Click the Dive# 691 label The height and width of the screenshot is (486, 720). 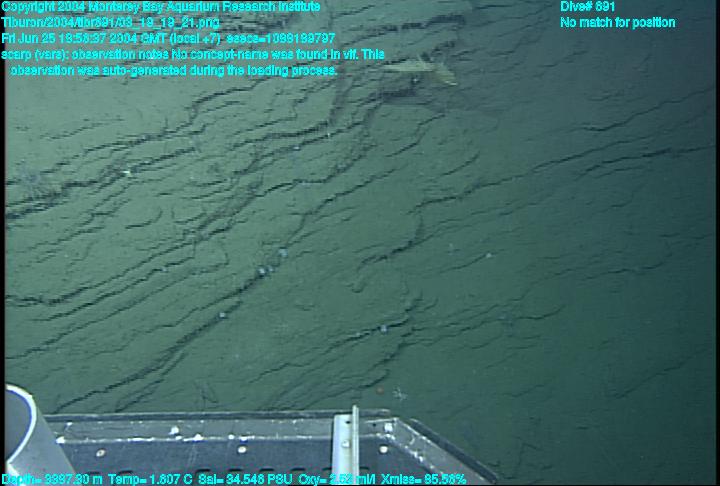click(587, 7)
